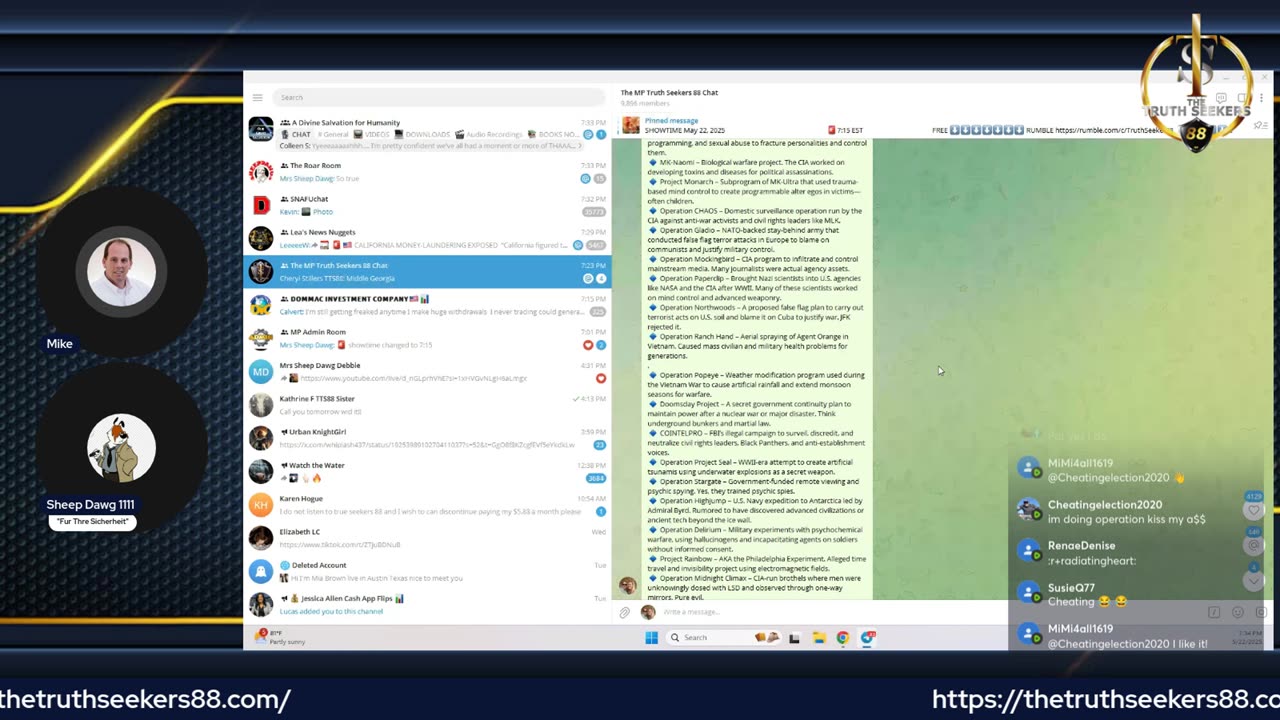Viewport: 1280px width, 720px height.
Task: Open Lea's News Nuggets chat
Action: [x=428, y=238]
